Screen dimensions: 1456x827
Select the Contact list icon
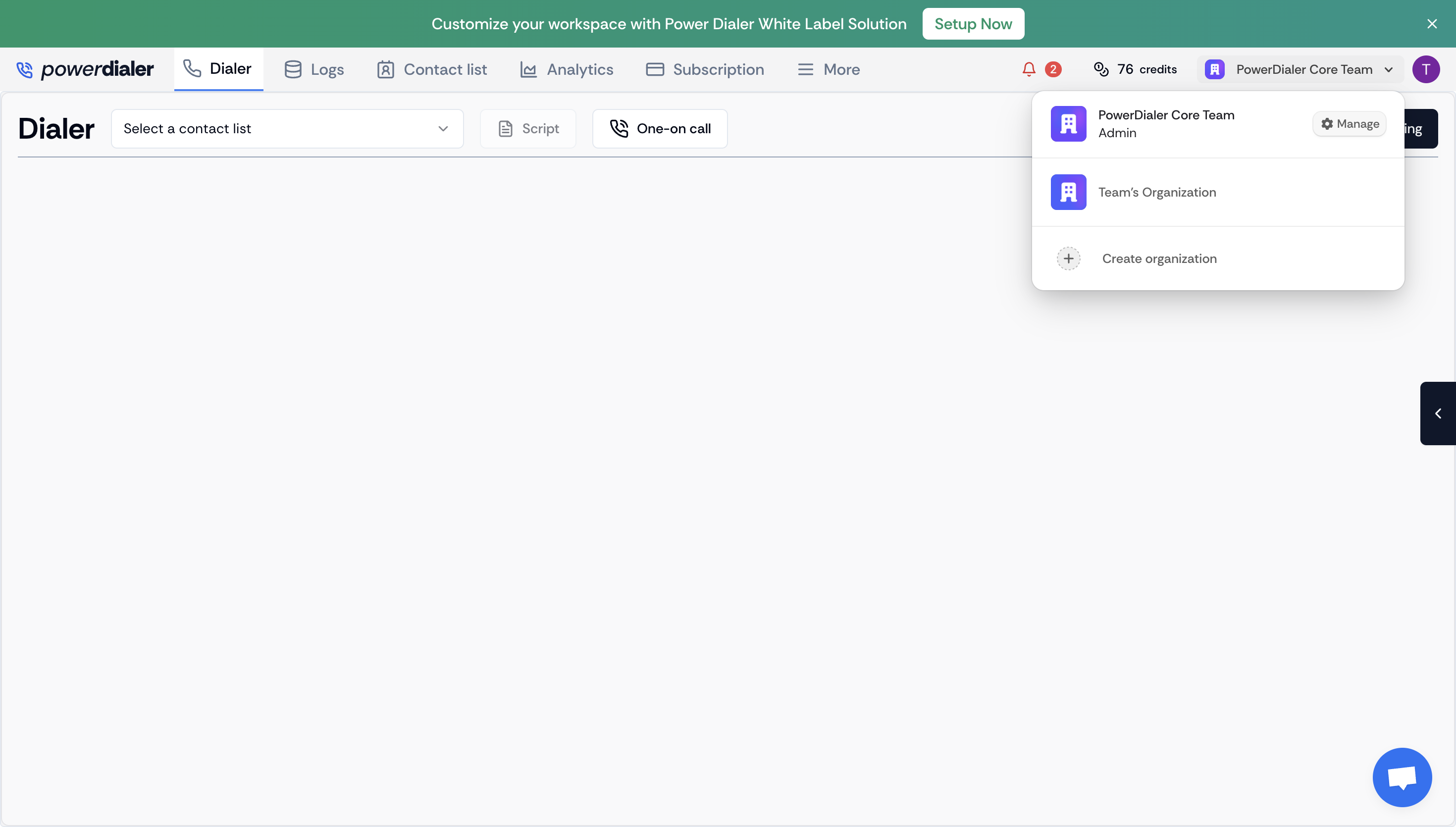pos(385,69)
